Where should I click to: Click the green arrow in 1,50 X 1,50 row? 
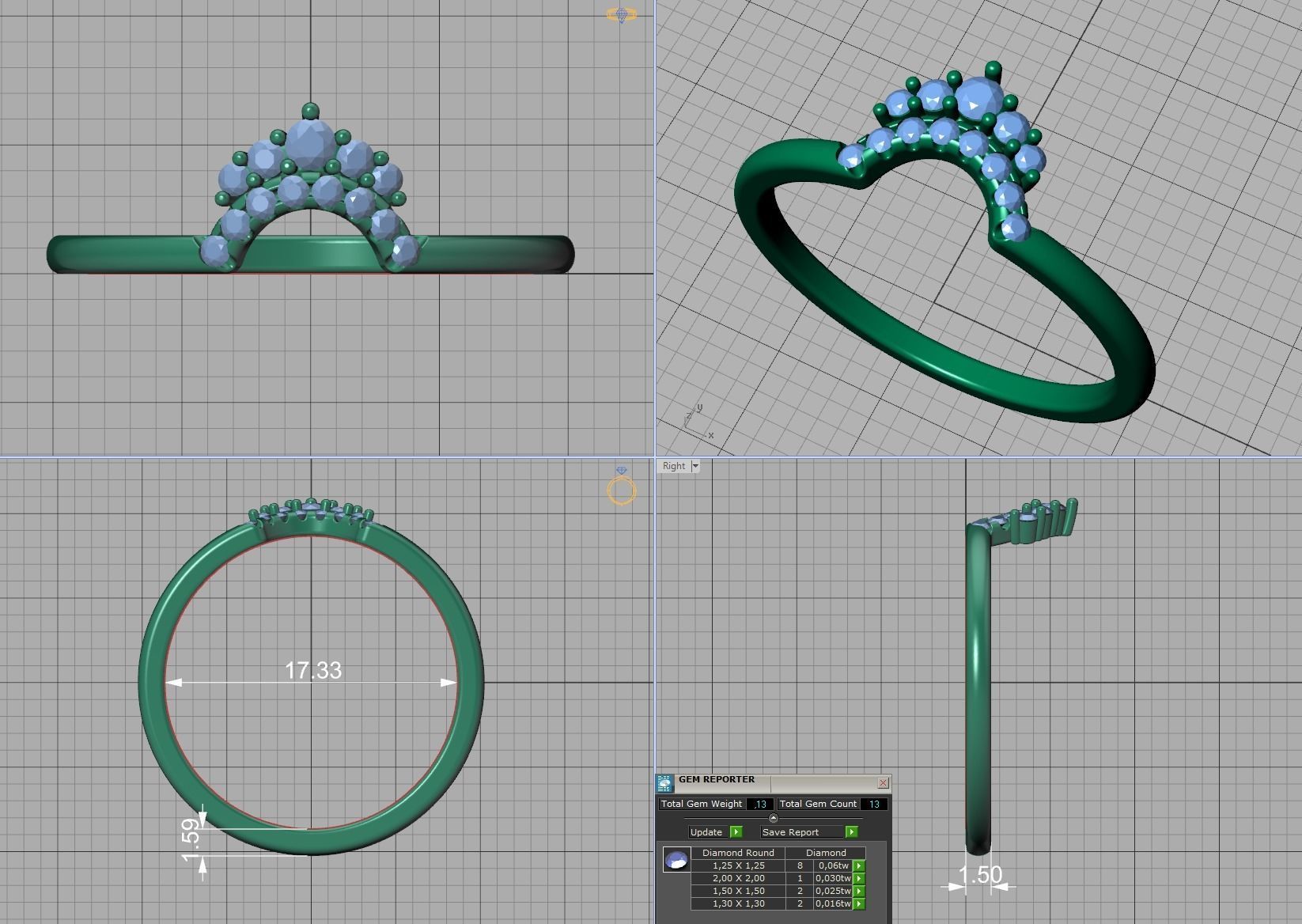coord(859,891)
